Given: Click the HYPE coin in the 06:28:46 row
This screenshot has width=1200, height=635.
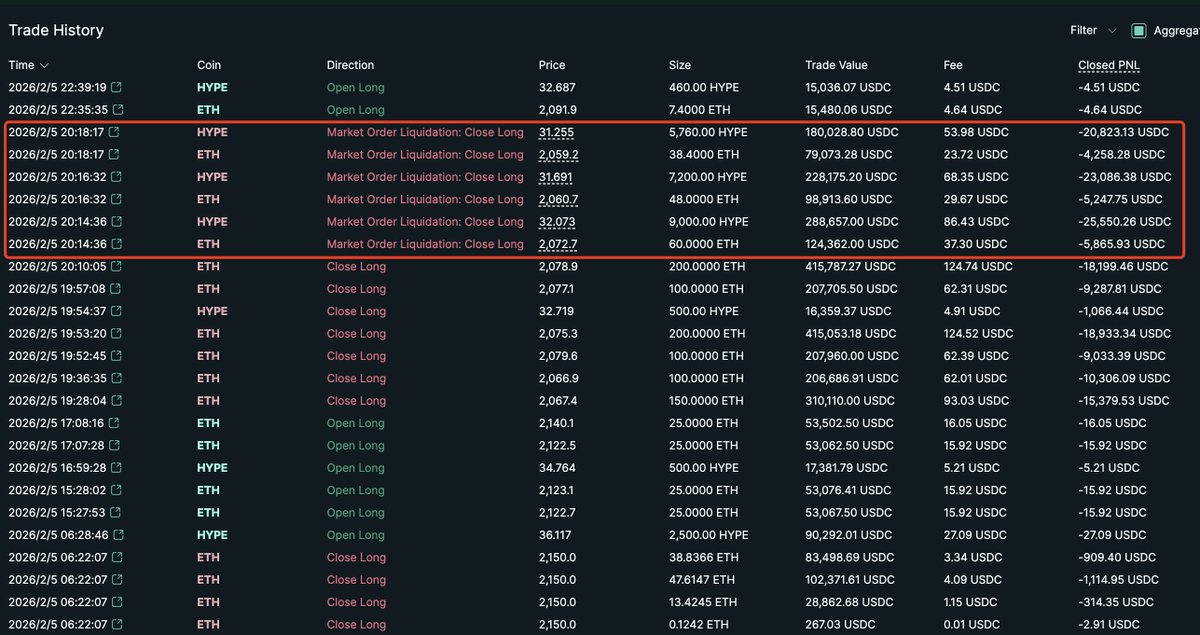Looking at the screenshot, I should point(212,535).
